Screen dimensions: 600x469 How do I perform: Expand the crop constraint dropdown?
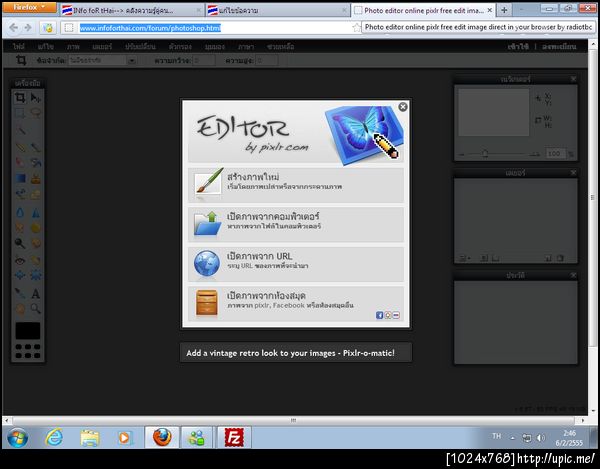(132, 60)
